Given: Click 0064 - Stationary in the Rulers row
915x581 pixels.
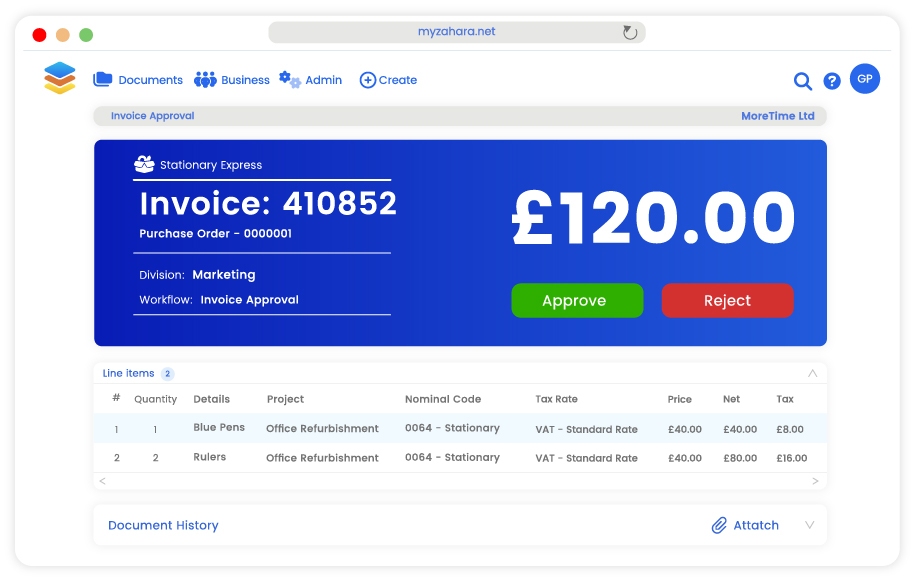Looking at the screenshot, I should [452, 457].
